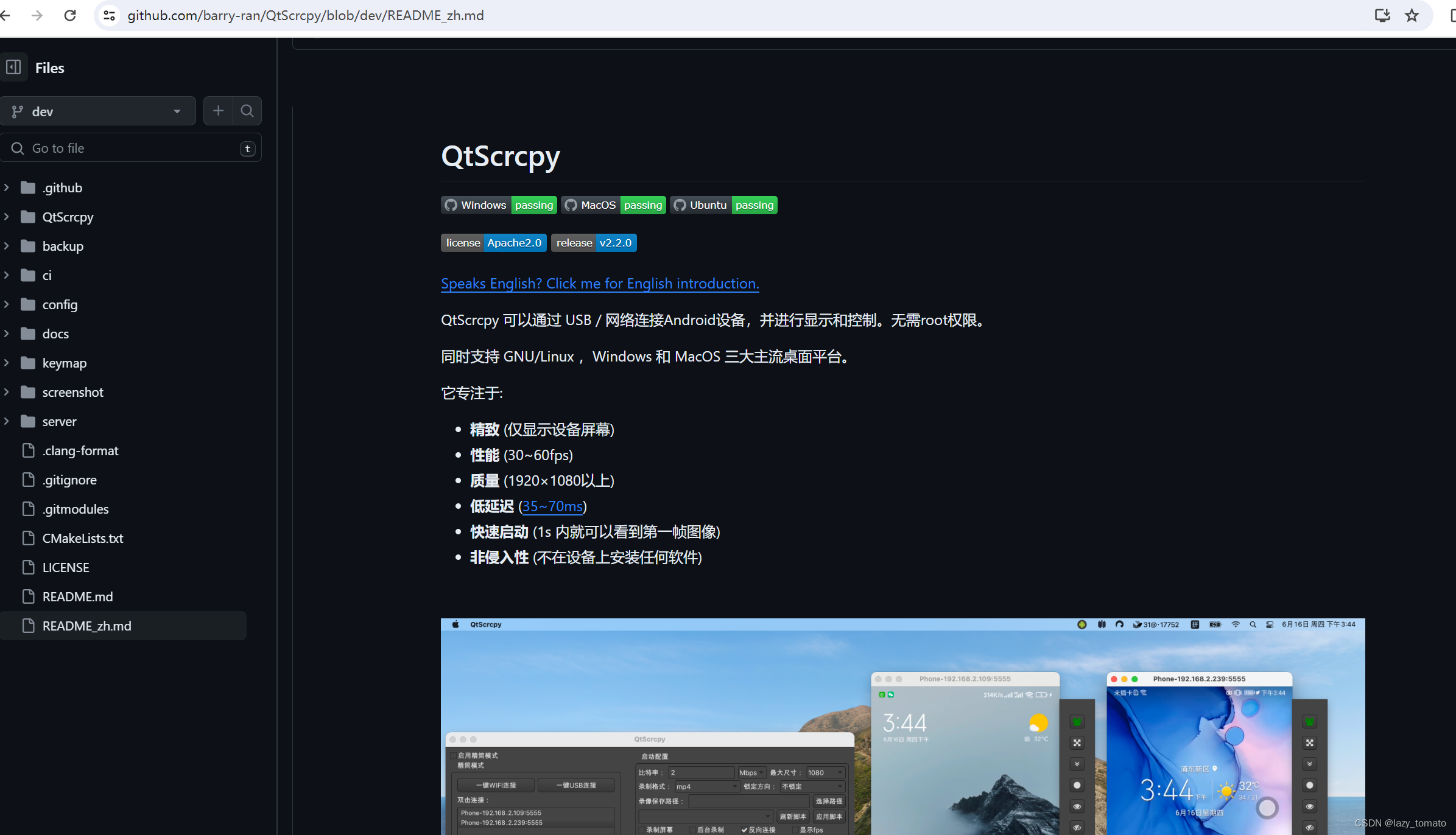Click the install app icon in address bar
The width and height of the screenshot is (1456, 835).
[1382, 15]
